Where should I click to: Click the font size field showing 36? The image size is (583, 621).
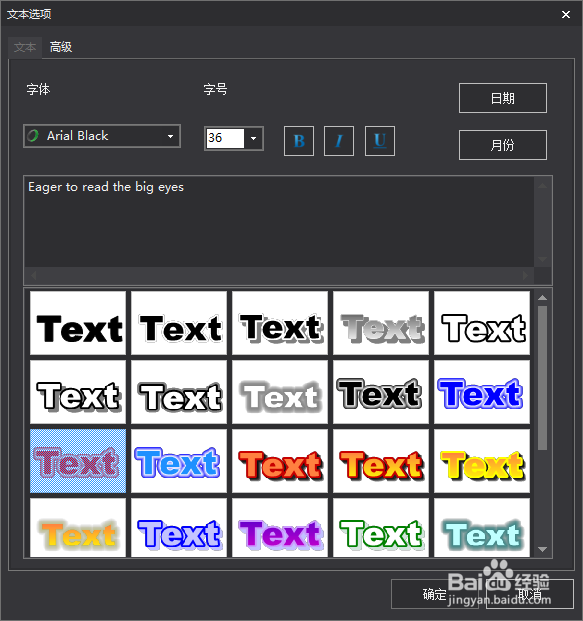(x=225, y=138)
